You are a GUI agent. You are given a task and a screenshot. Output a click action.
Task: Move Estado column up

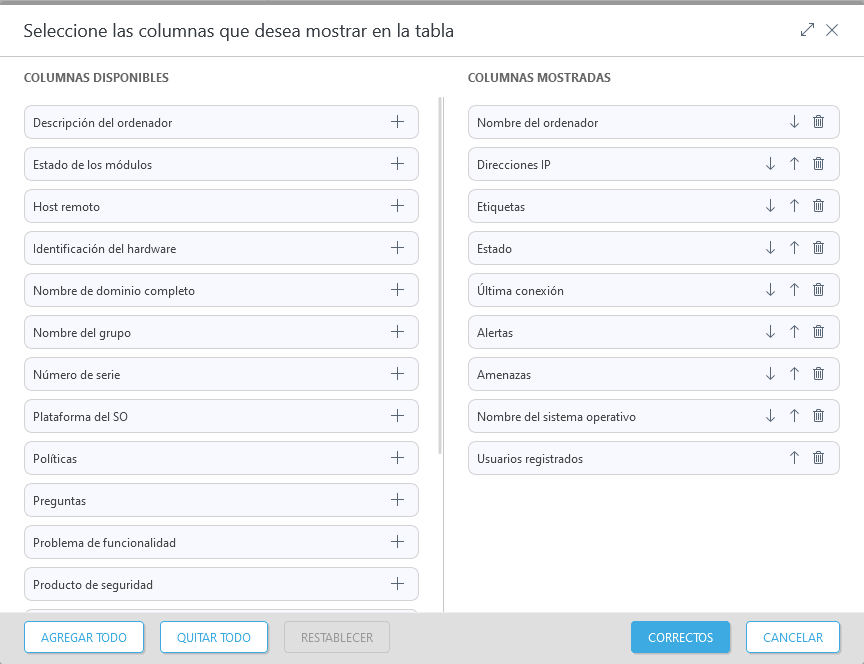click(794, 248)
